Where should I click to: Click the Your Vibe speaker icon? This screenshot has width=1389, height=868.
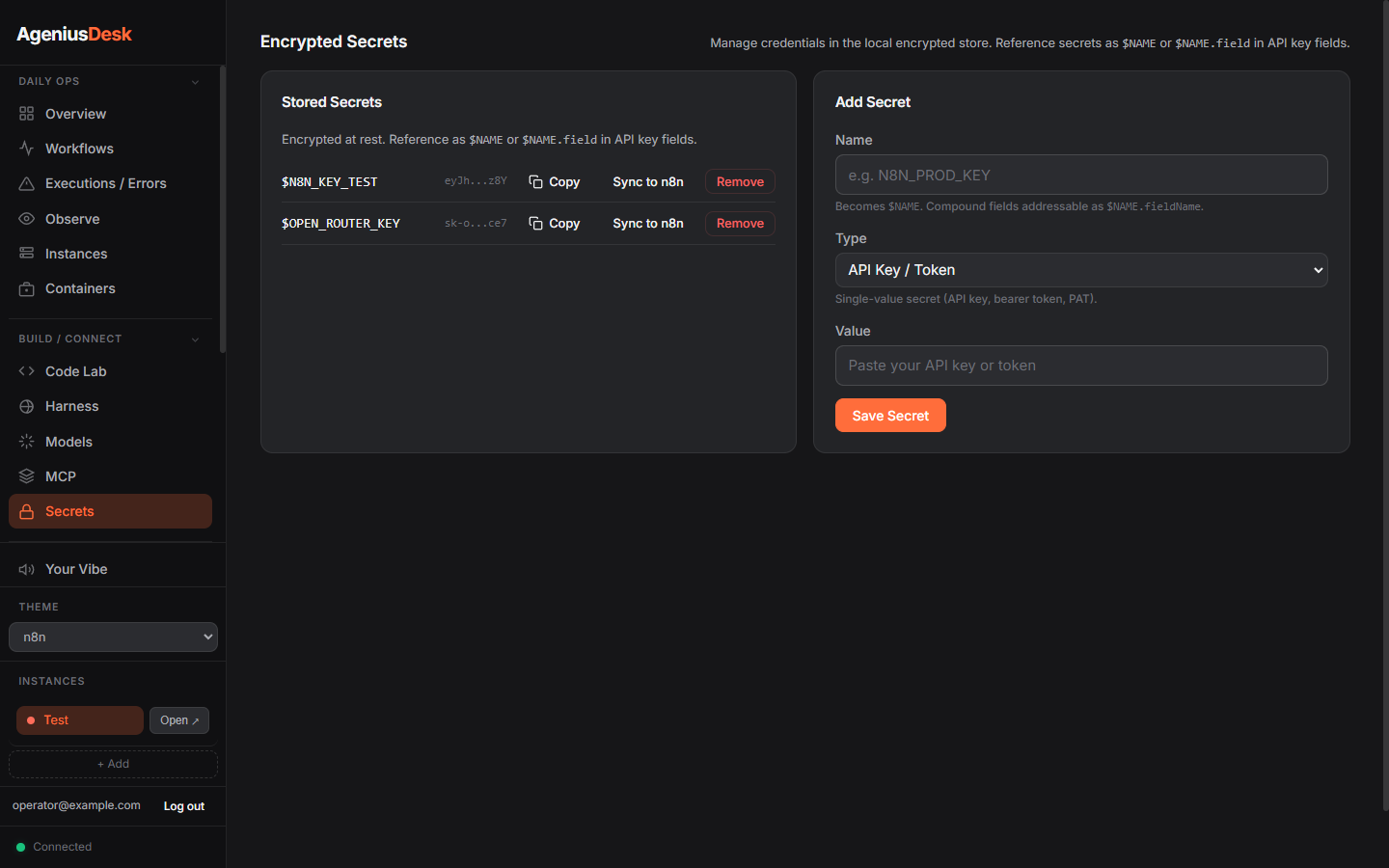click(x=26, y=569)
